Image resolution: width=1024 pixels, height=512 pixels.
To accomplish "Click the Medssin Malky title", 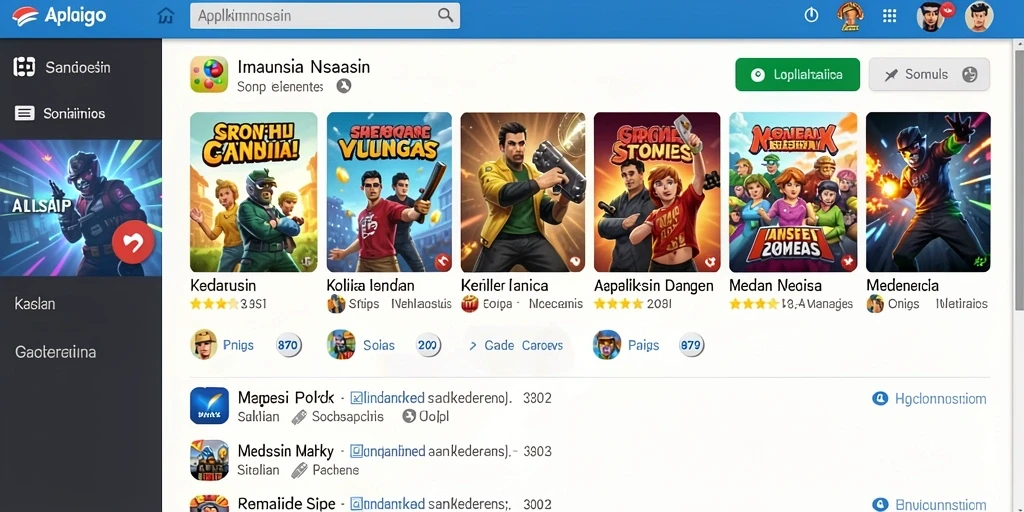I will 285,451.
